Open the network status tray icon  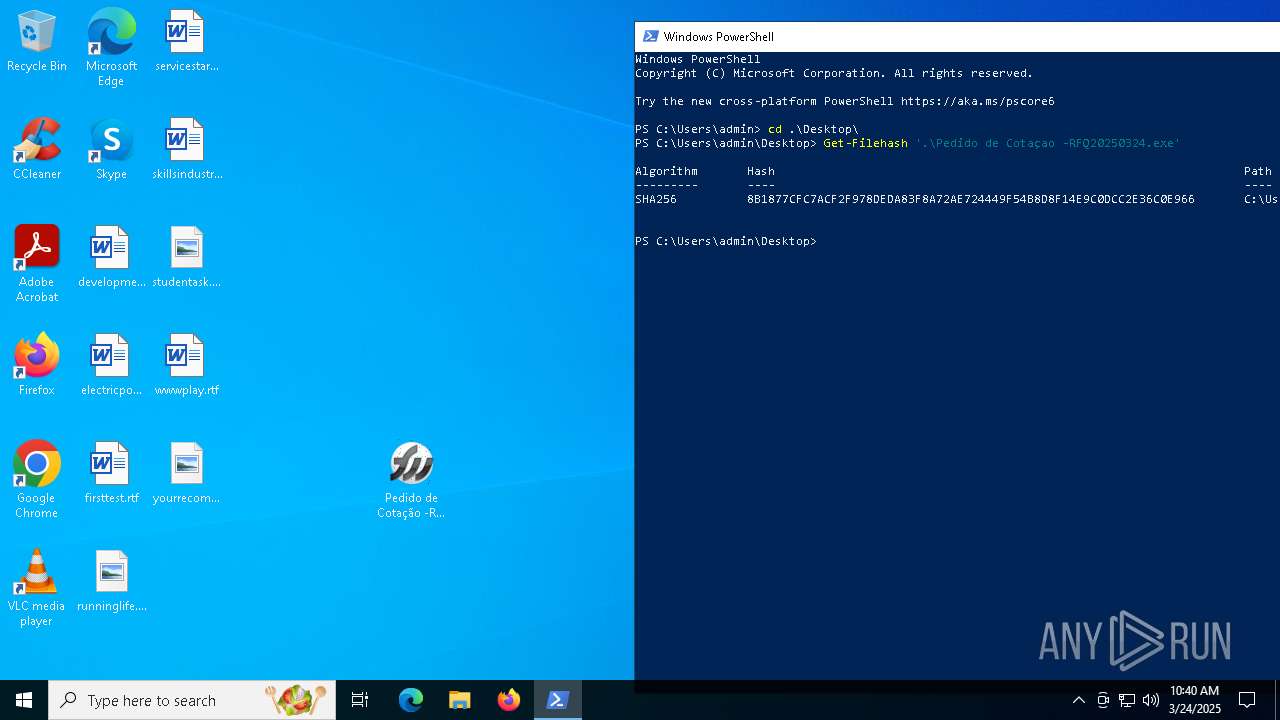tap(1126, 700)
